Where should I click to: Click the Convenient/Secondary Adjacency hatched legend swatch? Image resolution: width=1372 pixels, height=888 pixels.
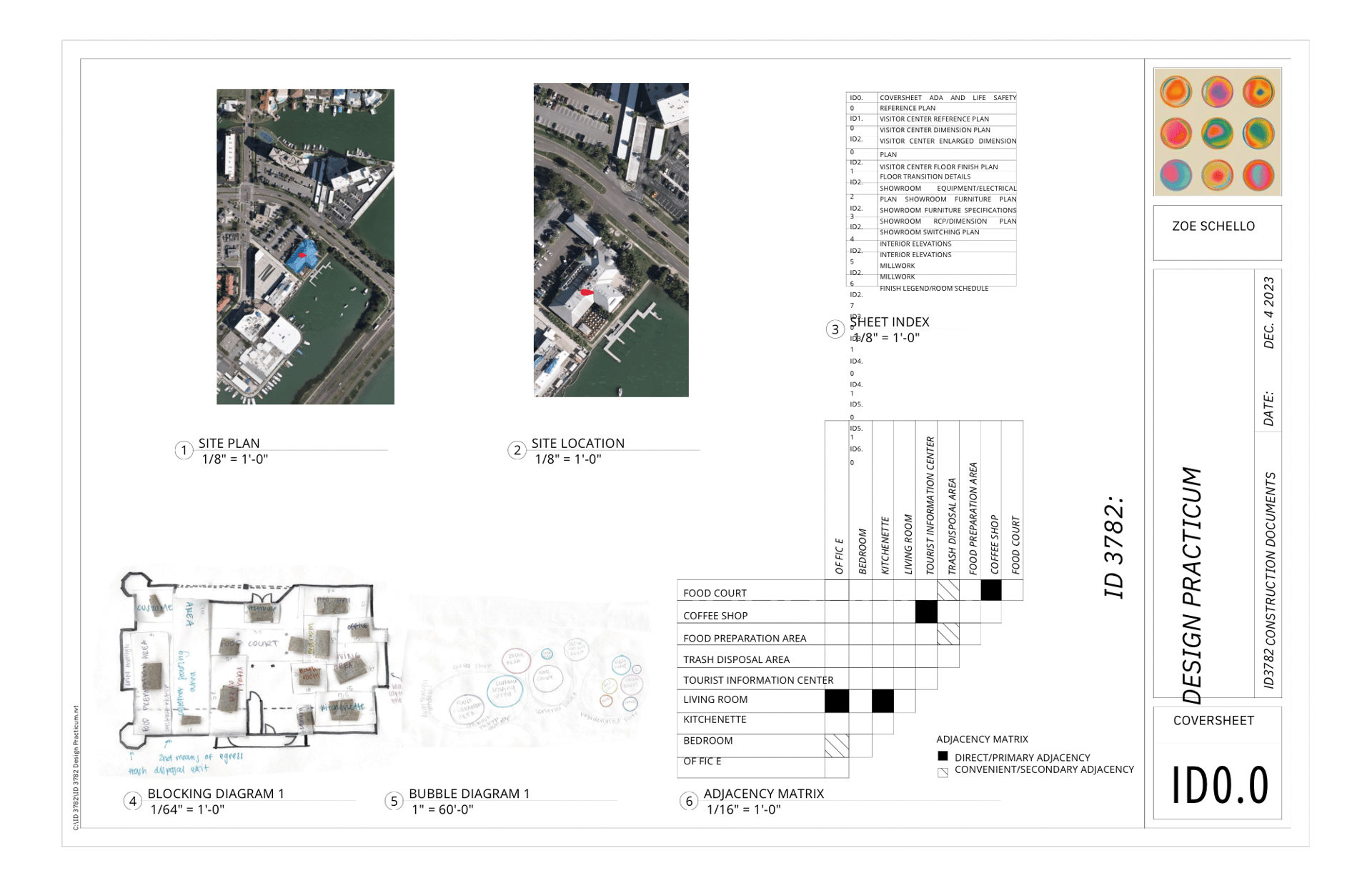943,772
